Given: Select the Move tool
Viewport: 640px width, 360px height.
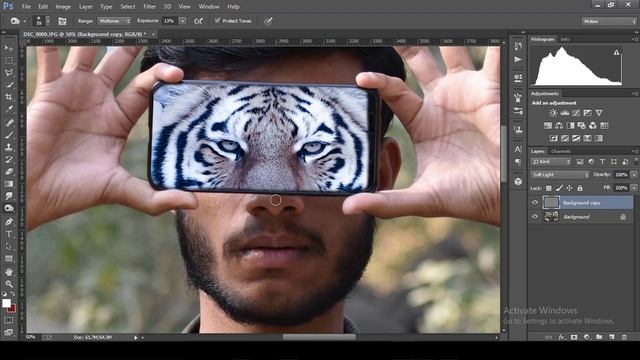Looking at the screenshot, I should (9, 48).
